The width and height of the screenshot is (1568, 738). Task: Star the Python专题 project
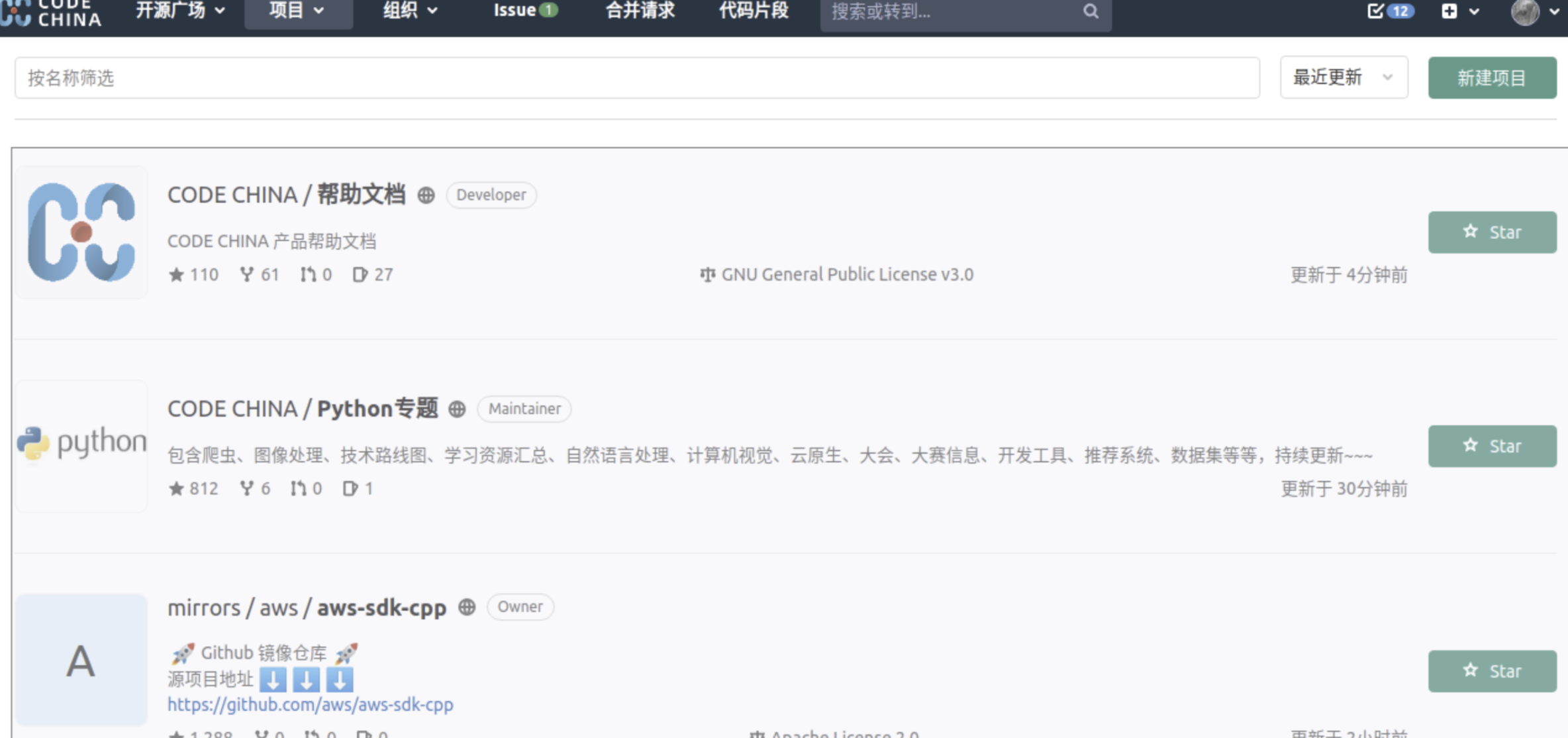coord(1491,446)
